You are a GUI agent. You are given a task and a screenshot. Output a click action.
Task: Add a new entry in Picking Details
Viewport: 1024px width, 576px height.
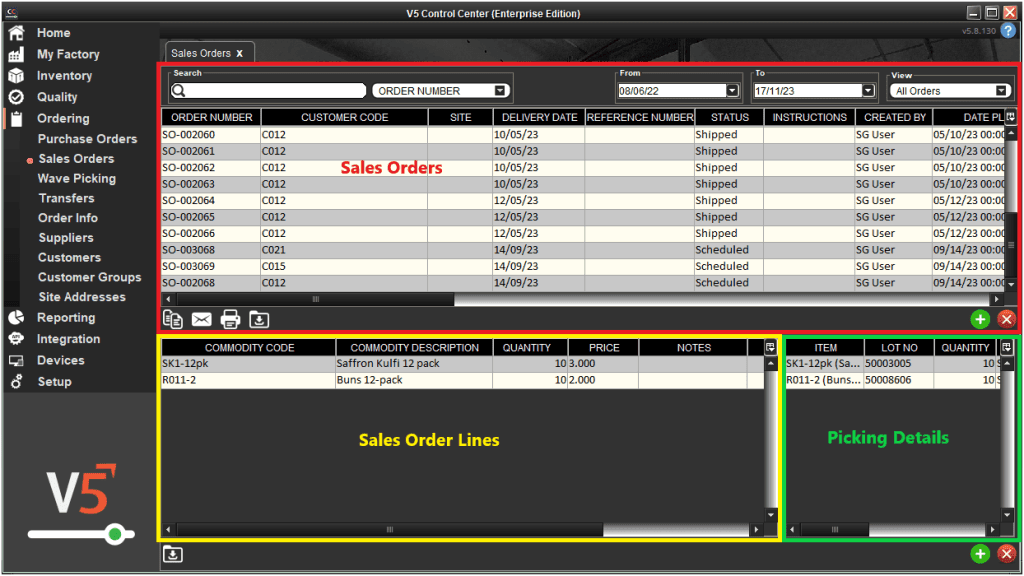click(979, 553)
